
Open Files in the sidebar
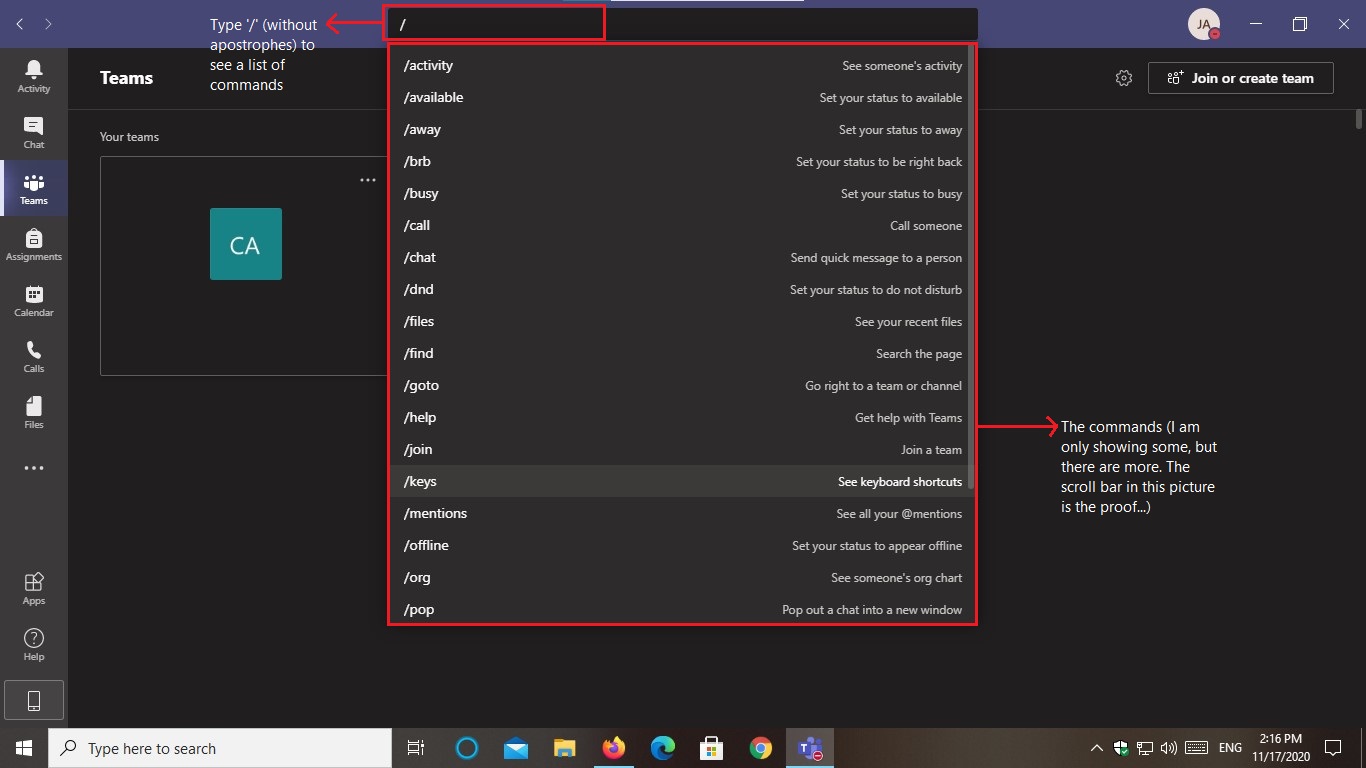click(34, 412)
